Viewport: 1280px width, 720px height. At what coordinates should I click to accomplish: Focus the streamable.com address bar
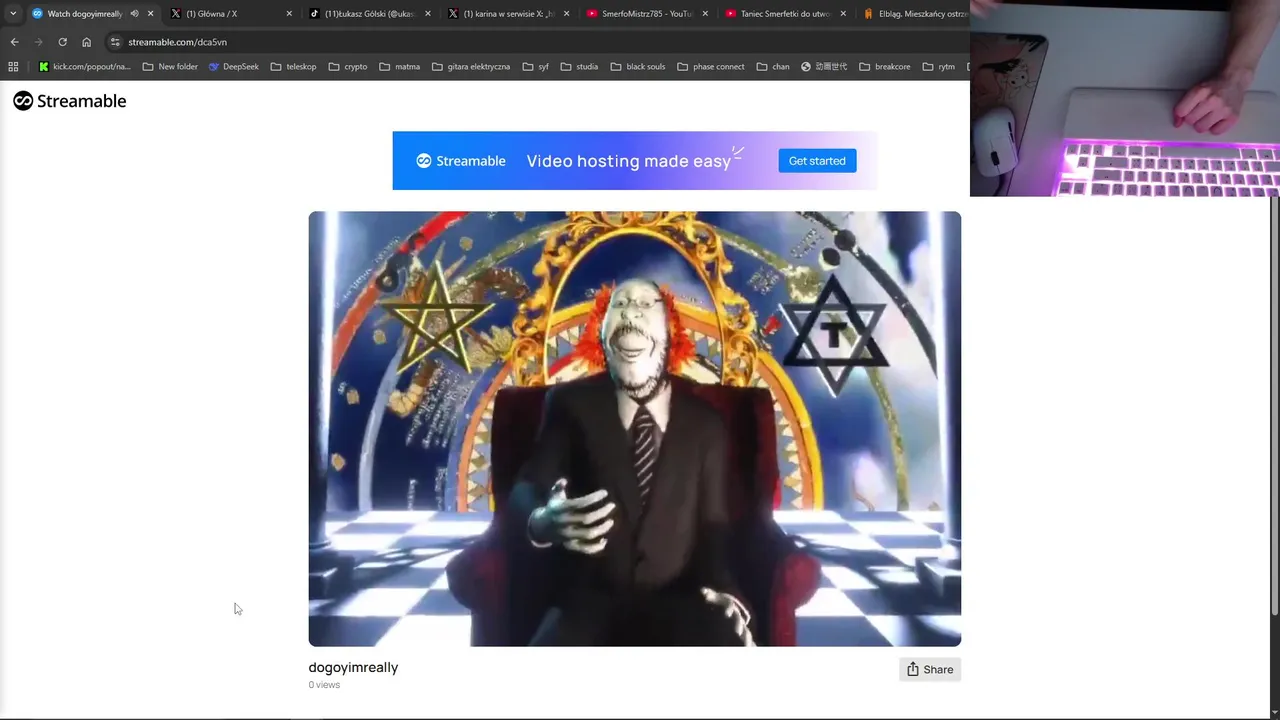540,42
